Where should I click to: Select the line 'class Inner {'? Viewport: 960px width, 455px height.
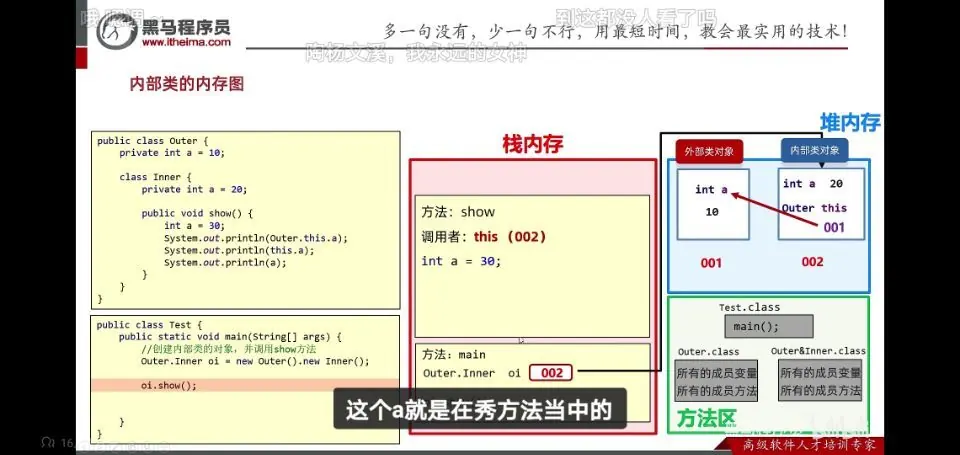156,177
